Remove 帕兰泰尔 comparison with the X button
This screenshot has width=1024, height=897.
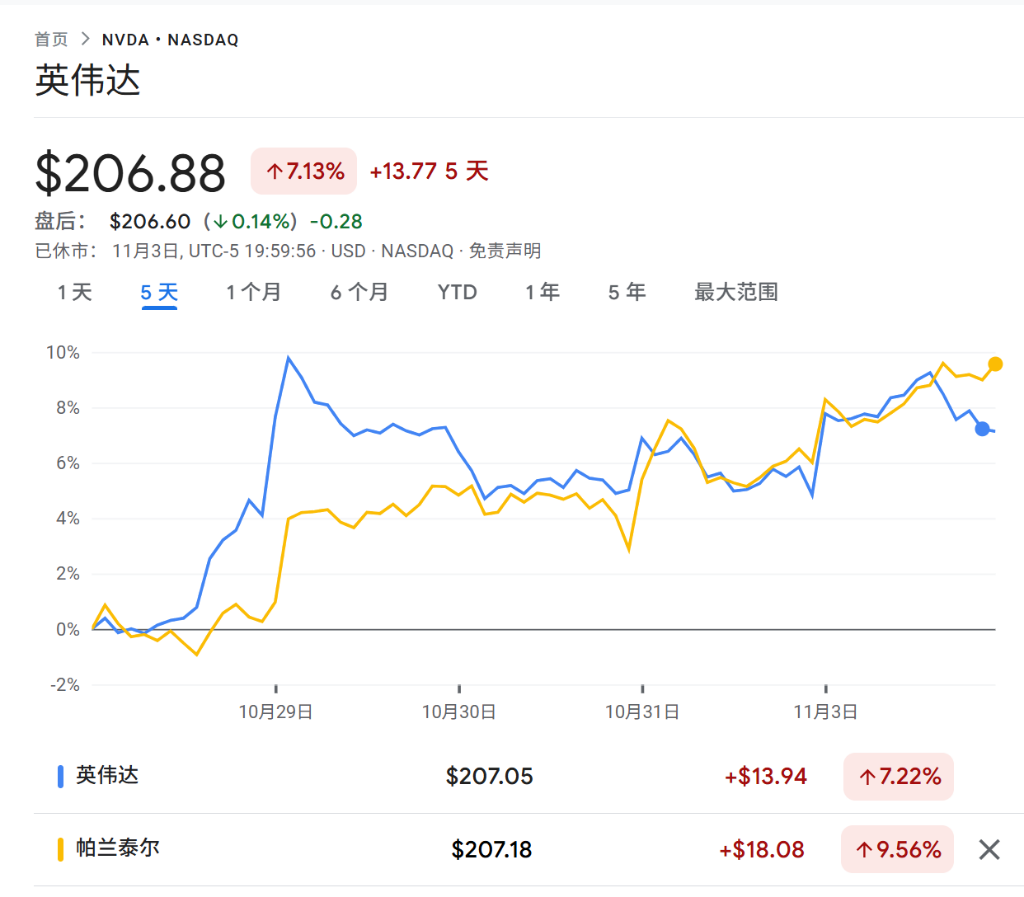pyautogui.click(x=989, y=849)
